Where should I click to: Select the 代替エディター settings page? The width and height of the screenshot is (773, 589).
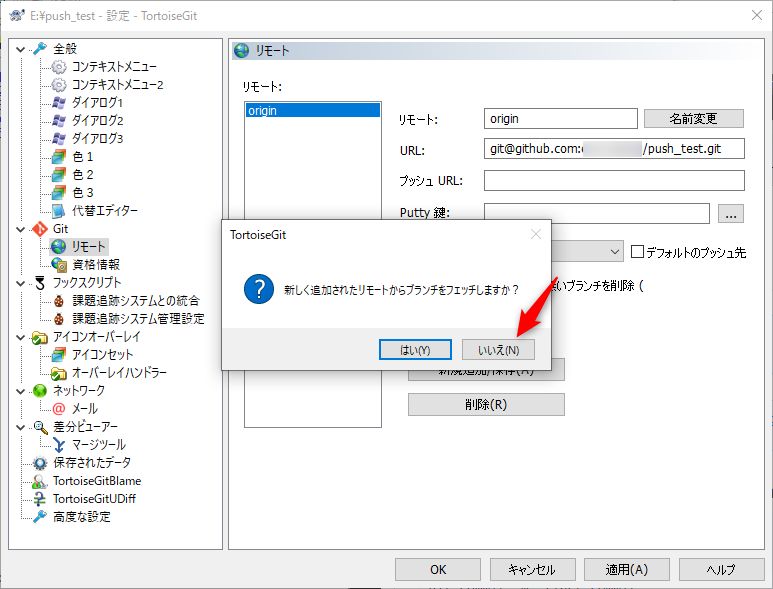[x=105, y=211]
